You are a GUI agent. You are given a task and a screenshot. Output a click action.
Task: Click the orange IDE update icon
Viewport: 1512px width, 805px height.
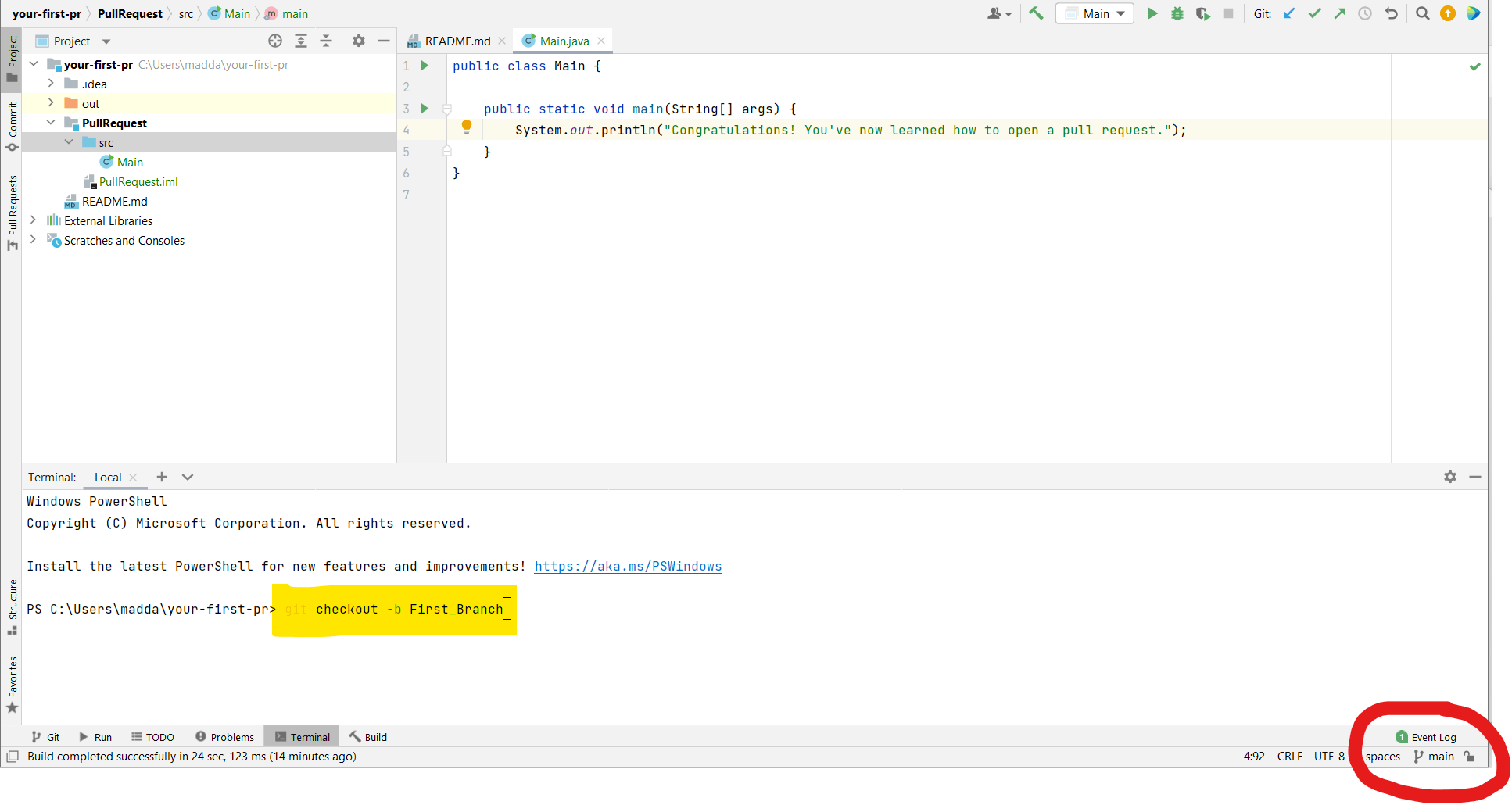[x=1448, y=13]
